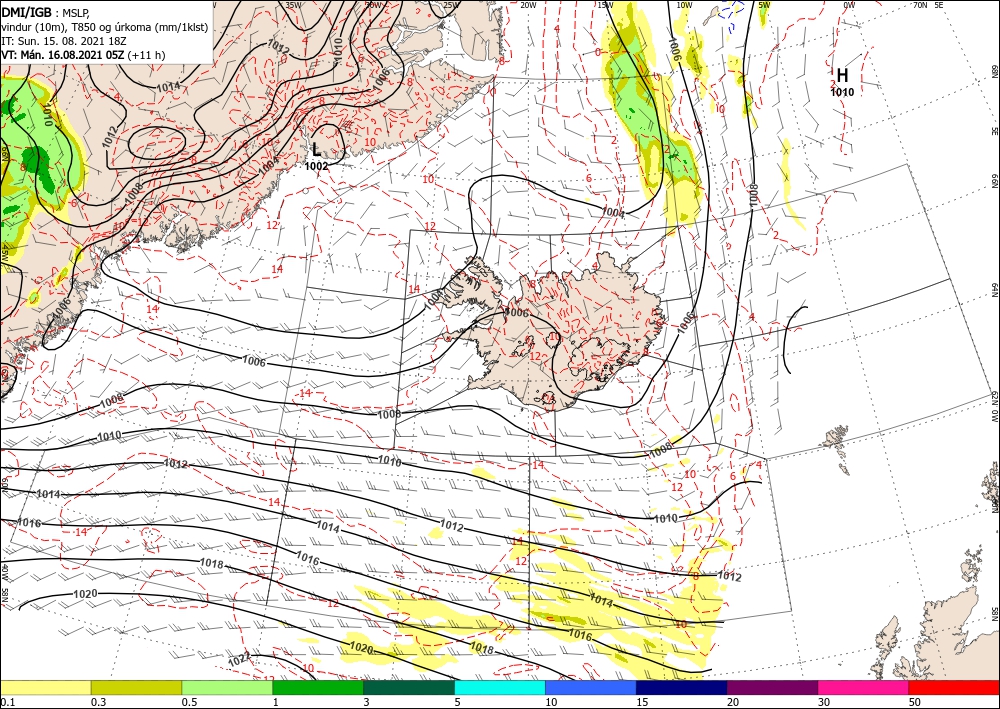Viewport: 1000px width, 709px height.
Task: Select the red 50+ legend band
Action: [954, 687]
